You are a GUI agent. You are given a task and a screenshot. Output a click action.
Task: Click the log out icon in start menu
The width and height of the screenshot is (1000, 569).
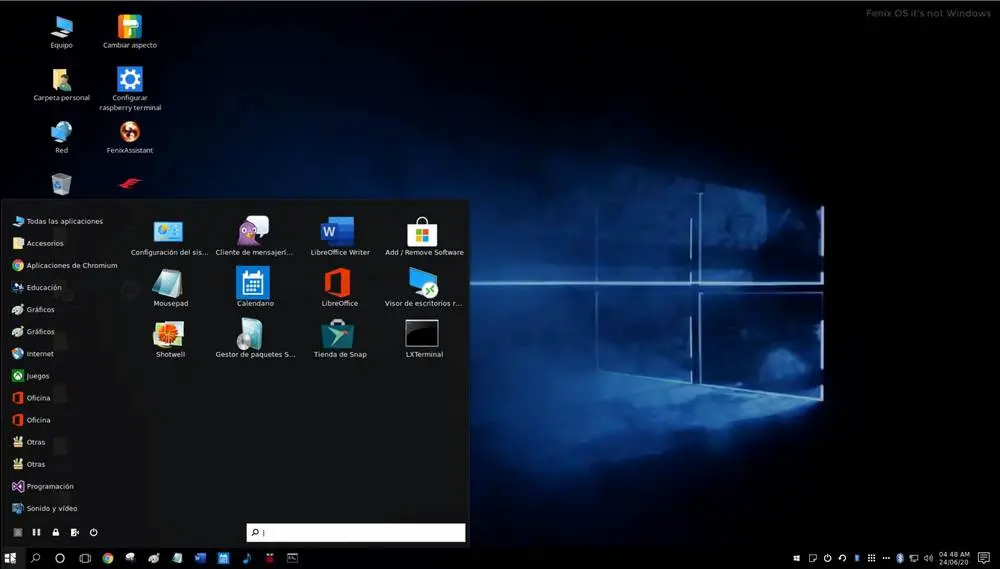75,532
